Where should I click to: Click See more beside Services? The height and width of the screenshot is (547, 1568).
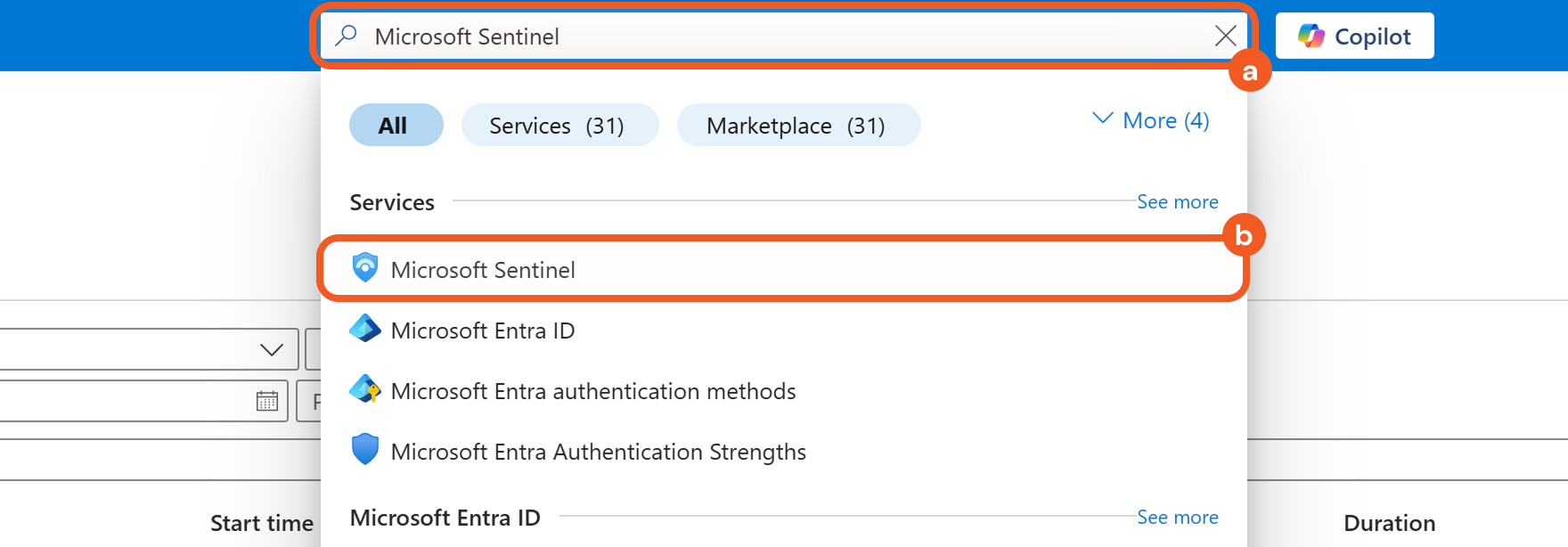click(1177, 202)
